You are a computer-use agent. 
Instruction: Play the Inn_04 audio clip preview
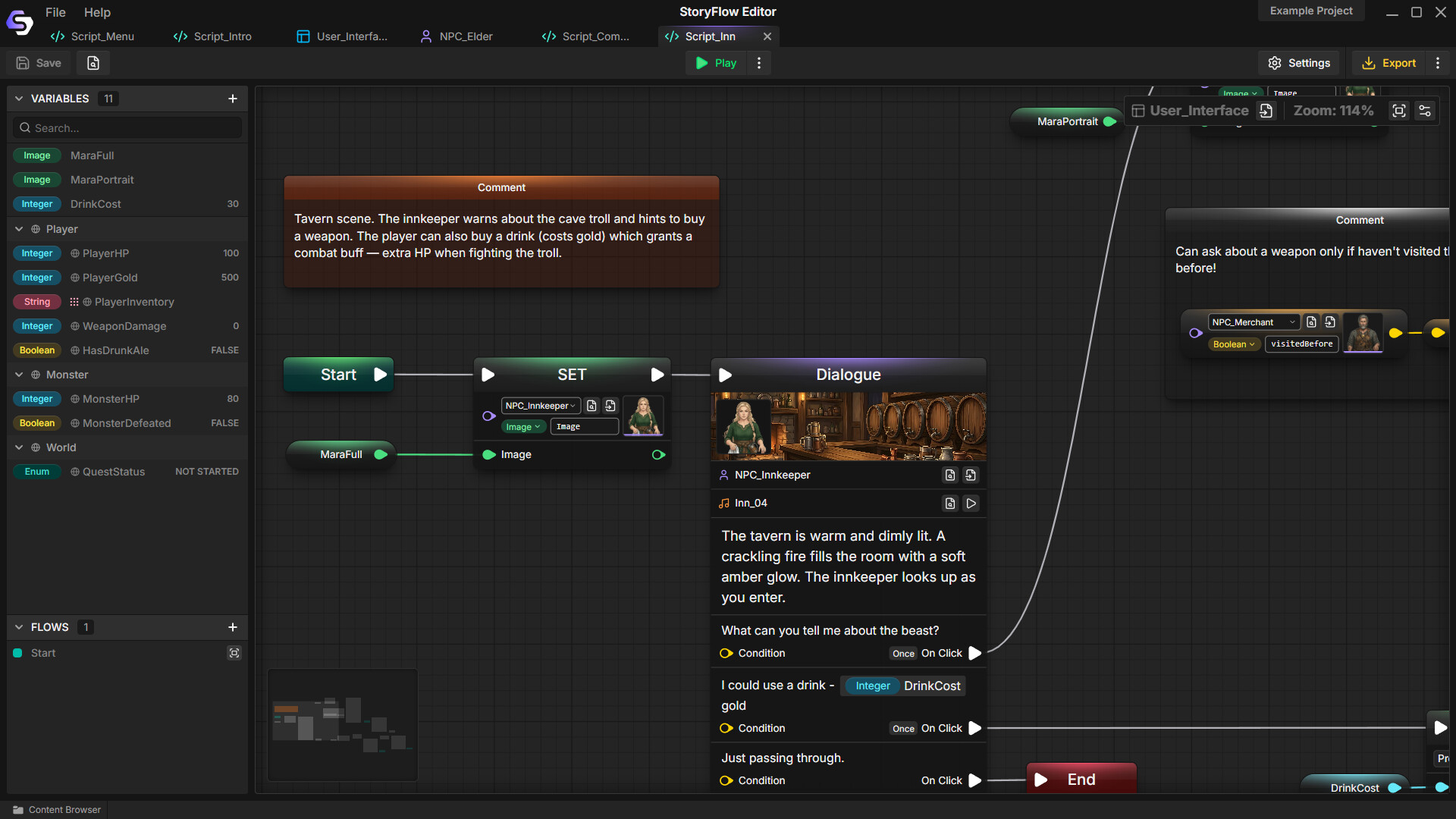coord(971,503)
